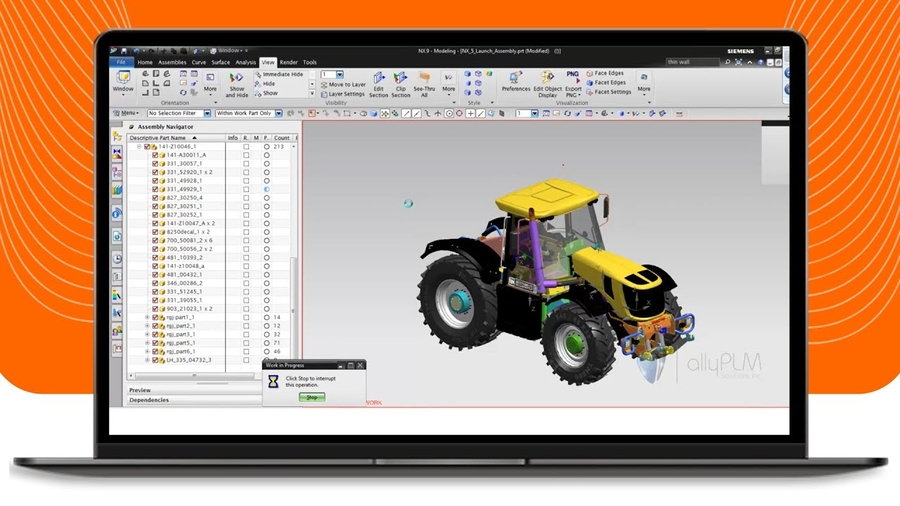Click the full screen icon near search

pyautogui.click(x=739, y=62)
